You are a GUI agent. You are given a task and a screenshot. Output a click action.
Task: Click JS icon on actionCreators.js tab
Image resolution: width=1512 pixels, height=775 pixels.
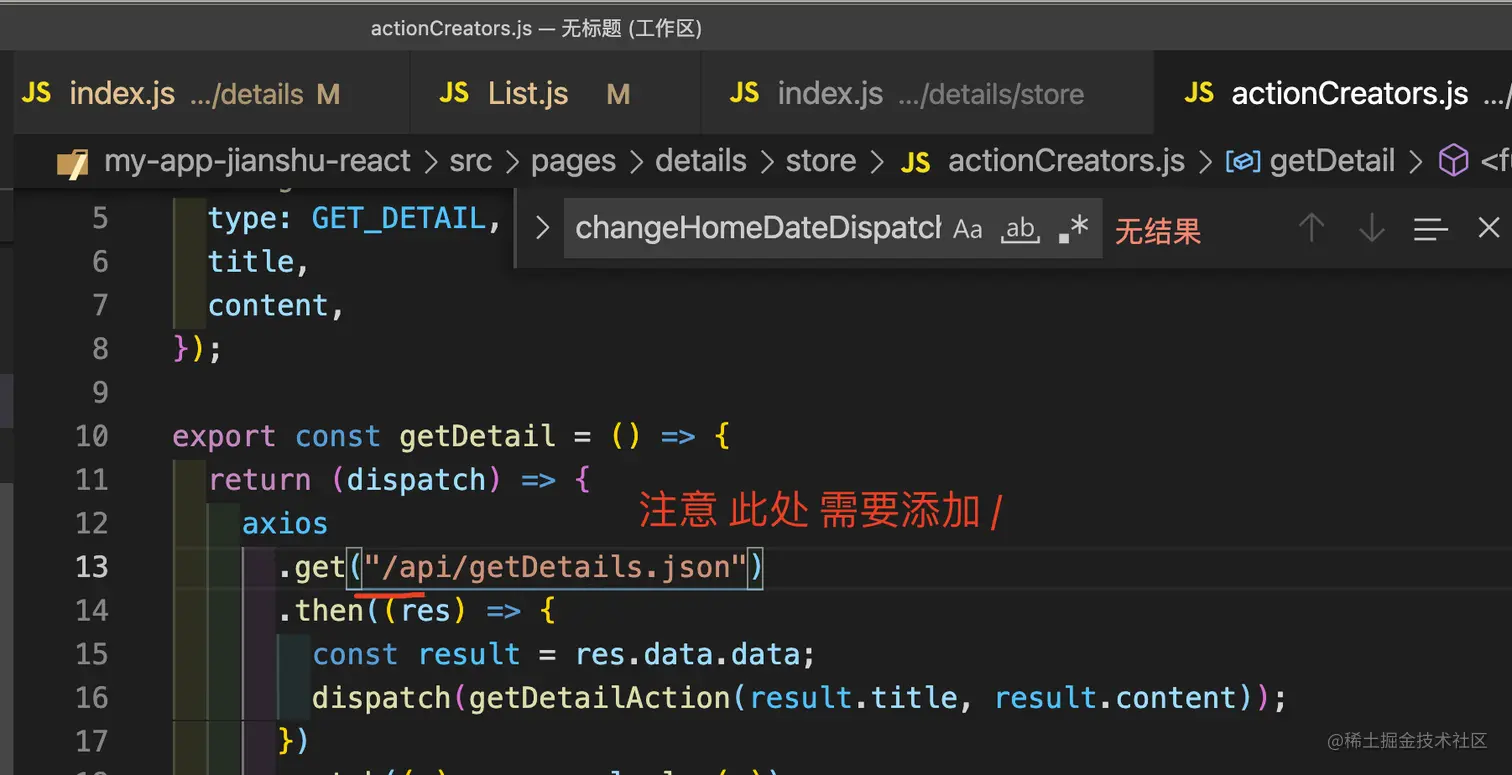(1199, 94)
